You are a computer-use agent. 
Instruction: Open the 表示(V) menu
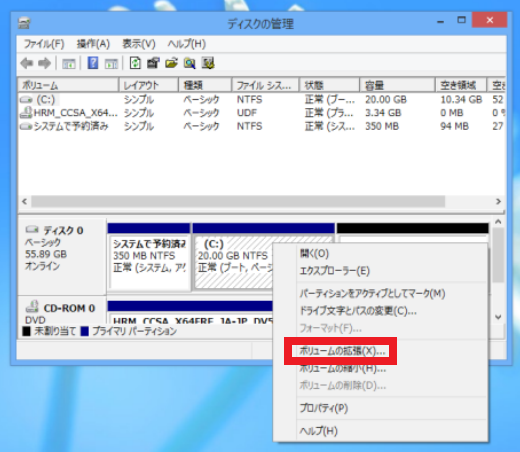[139, 44]
